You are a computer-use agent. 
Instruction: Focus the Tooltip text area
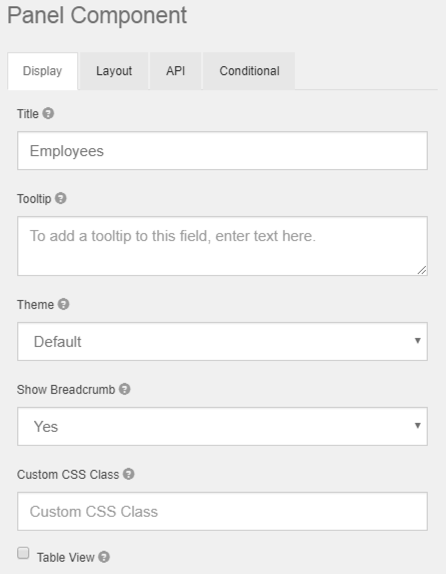point(222,246)
